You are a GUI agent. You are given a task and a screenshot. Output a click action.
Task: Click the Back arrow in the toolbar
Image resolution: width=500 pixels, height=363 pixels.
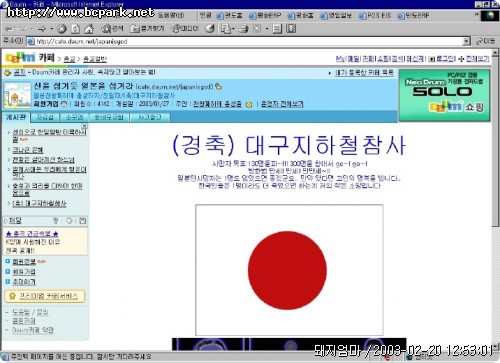tap(9, 29)
